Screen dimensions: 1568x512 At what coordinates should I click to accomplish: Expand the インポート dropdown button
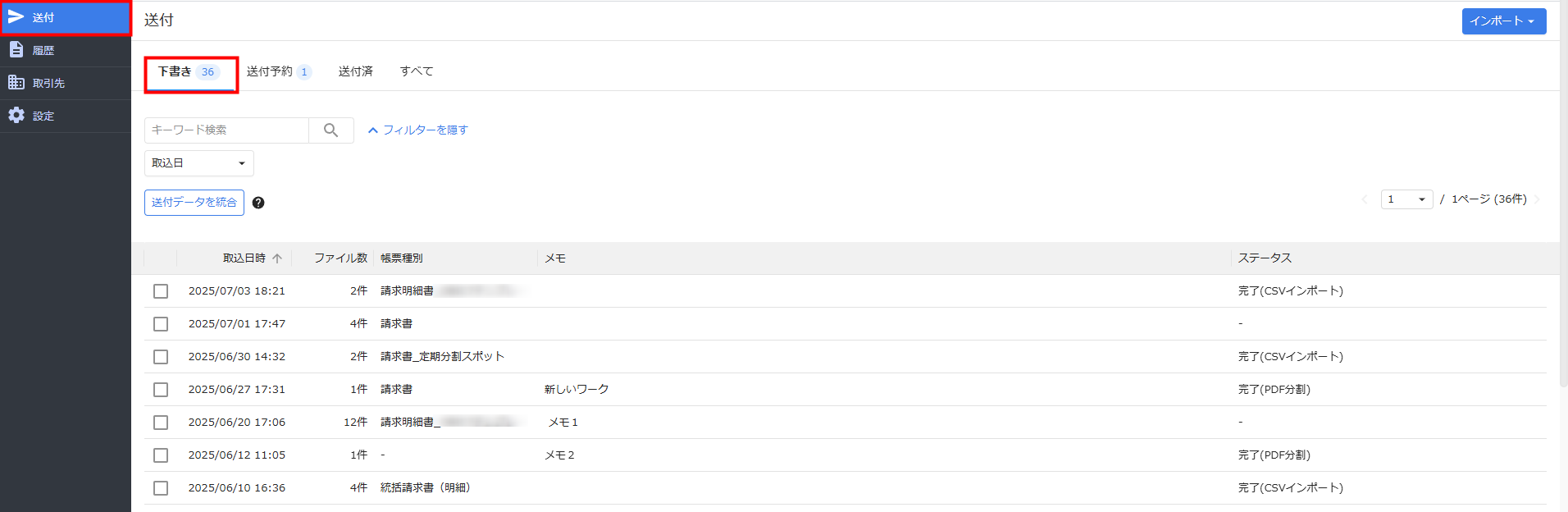click(1504, 21)
